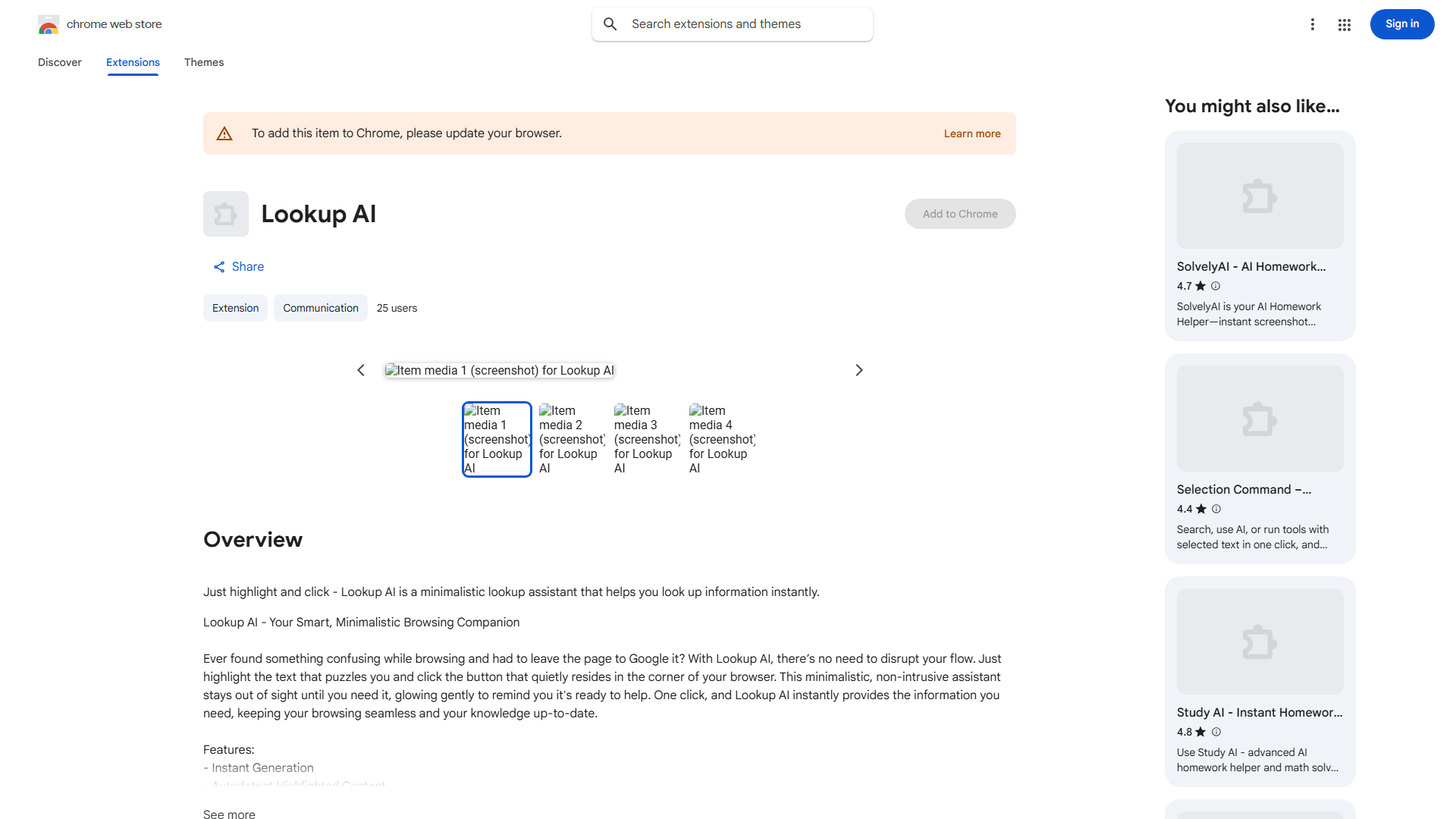Image resolution: width=1456 pixels, height=819 pixels.
Task: Click the Share icon for Lookup AI
Action: coord(218,266)
